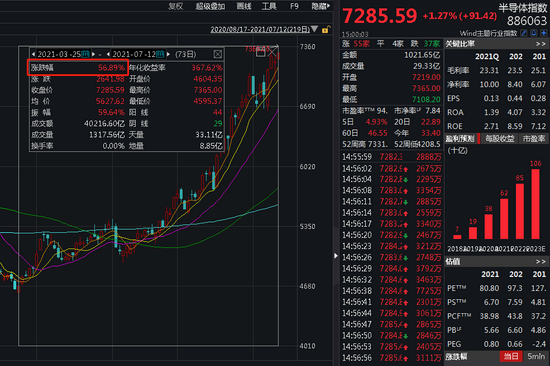This screenshot has width=550, height=366.
Task: Click the index name 半导体指数
Action: pos(522,8)
